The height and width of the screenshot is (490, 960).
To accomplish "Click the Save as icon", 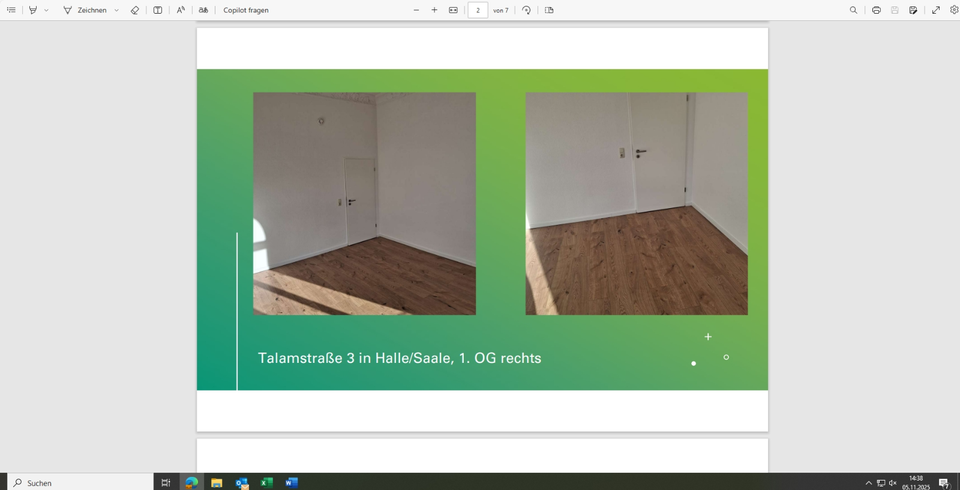I will pos(913,10).
